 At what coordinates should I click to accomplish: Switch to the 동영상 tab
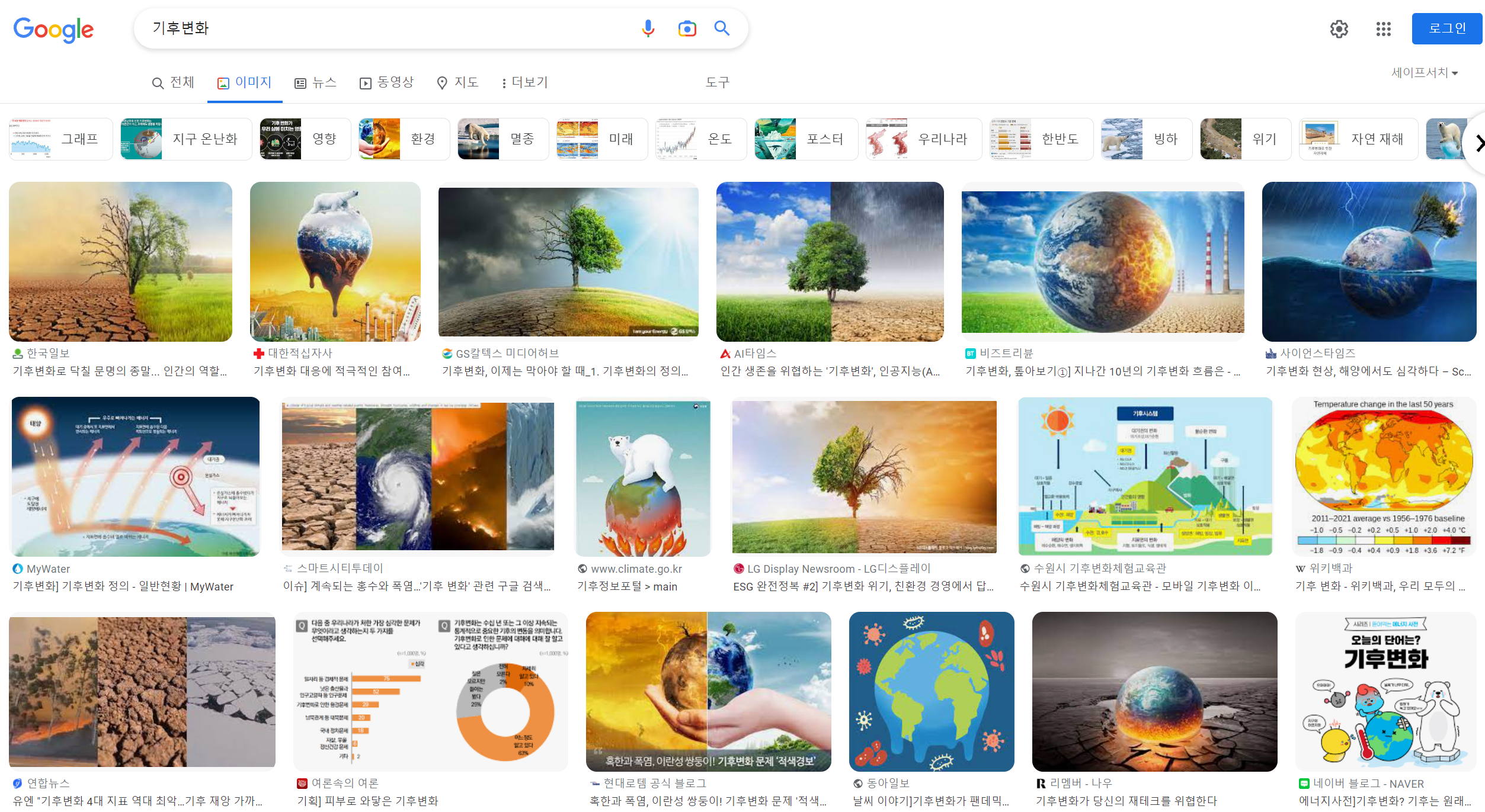pyautogui.click(x=387, y=82)
